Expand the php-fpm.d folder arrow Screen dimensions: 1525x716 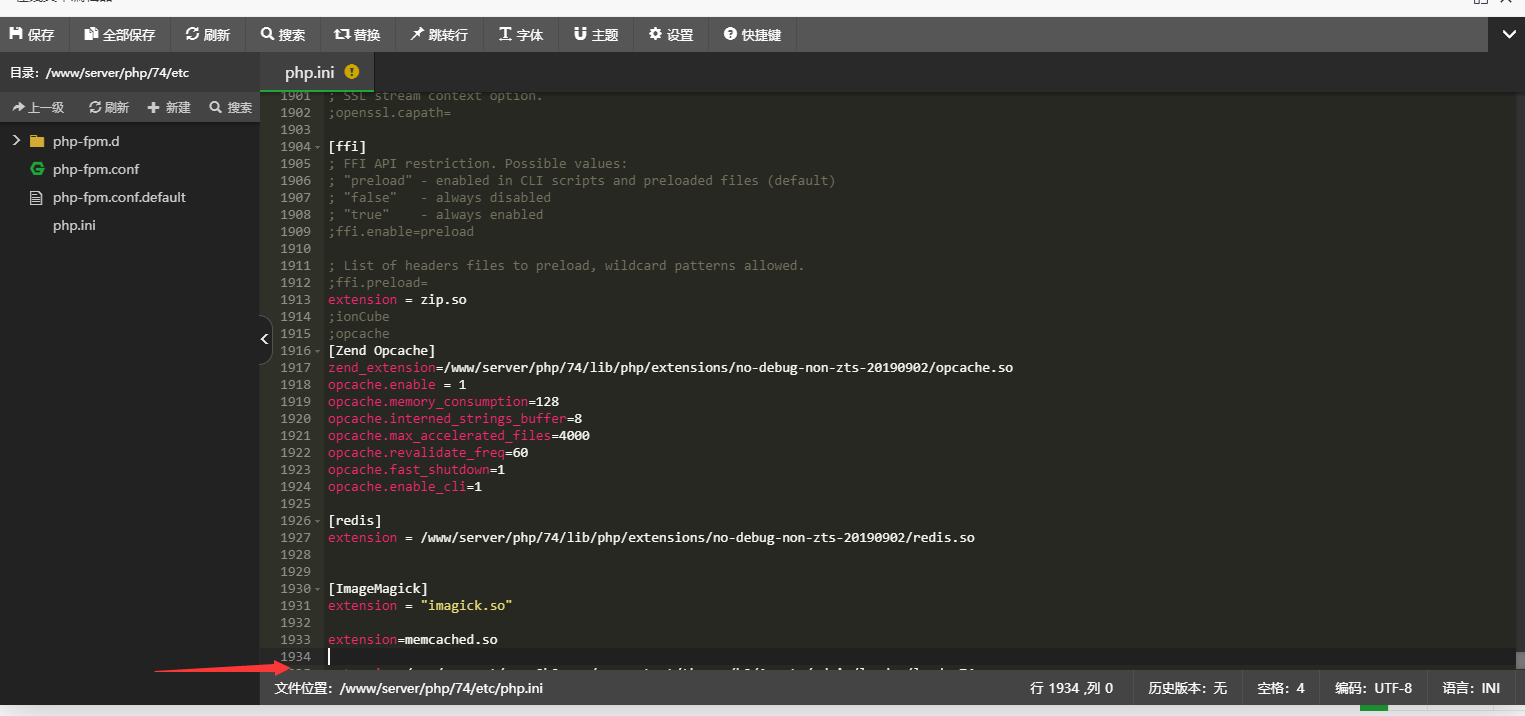(16, 141)
